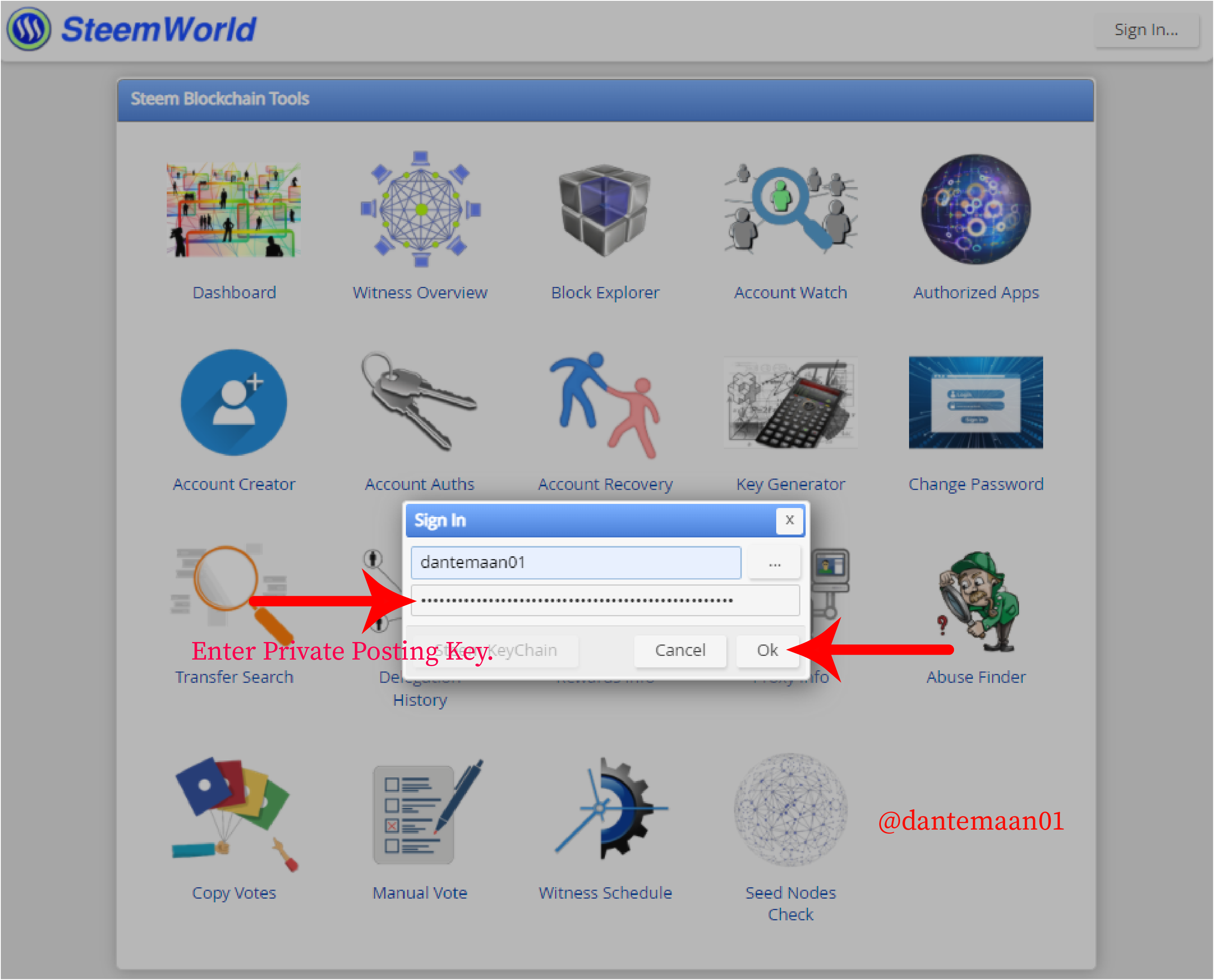This screenshot has width=1214, height=980.
Task: Click the Steem Blockchain Tools panel header
Action: [605, 100]
